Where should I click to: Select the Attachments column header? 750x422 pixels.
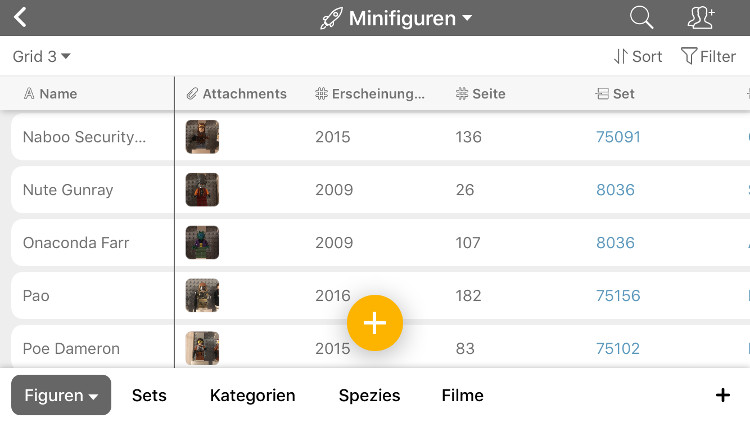[x=237, y=94]
